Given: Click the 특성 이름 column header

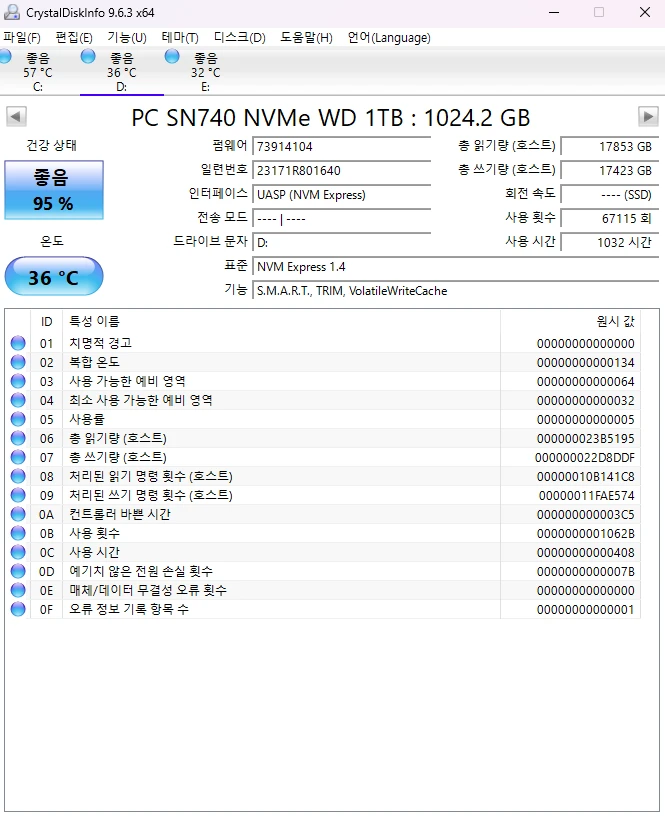Looking at the screenshot, I should 281,322.
